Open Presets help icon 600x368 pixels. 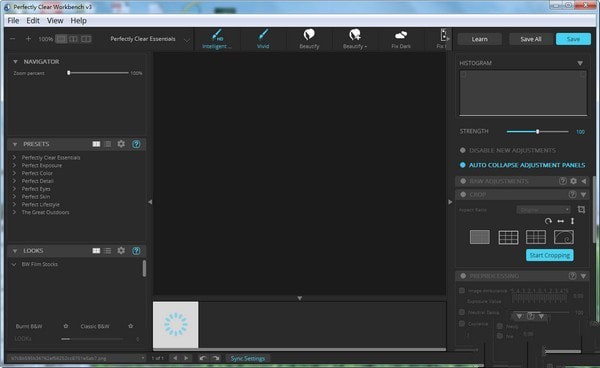136,144
